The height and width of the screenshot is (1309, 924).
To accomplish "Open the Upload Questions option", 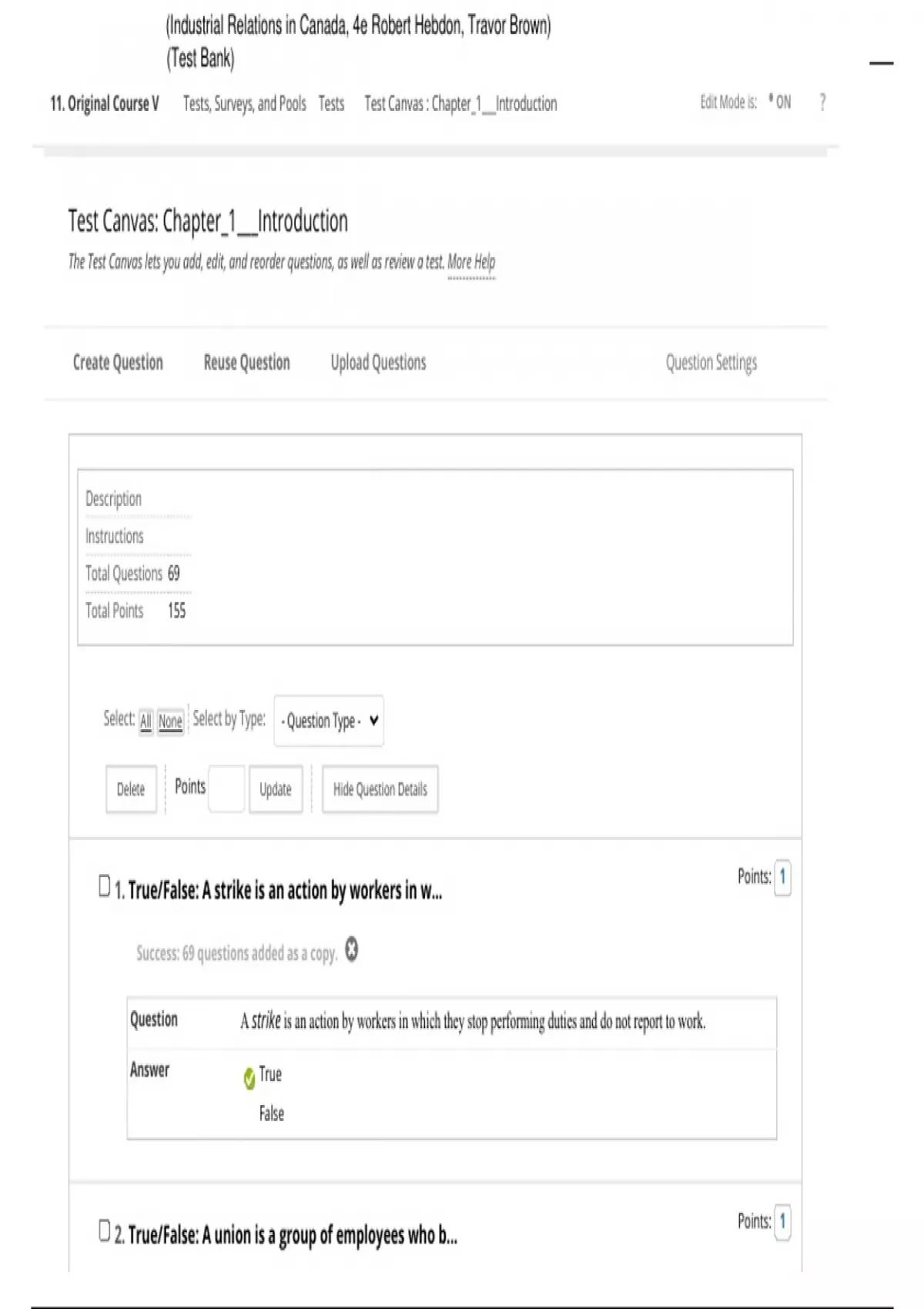I will [378, 363].
